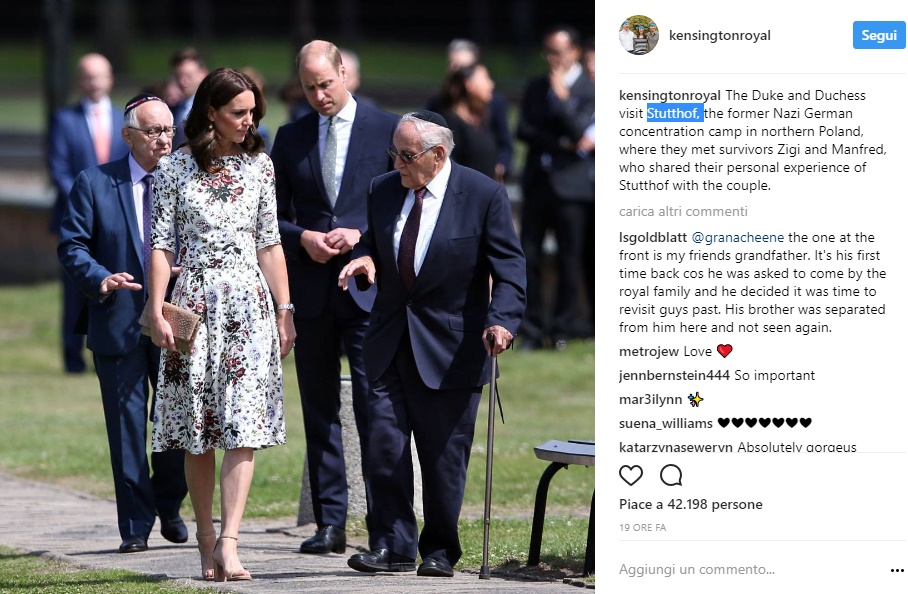This screenshot has width=908, height=594.
Task: Open the three-dots more options menu
Action: click(x=897, y=571)
